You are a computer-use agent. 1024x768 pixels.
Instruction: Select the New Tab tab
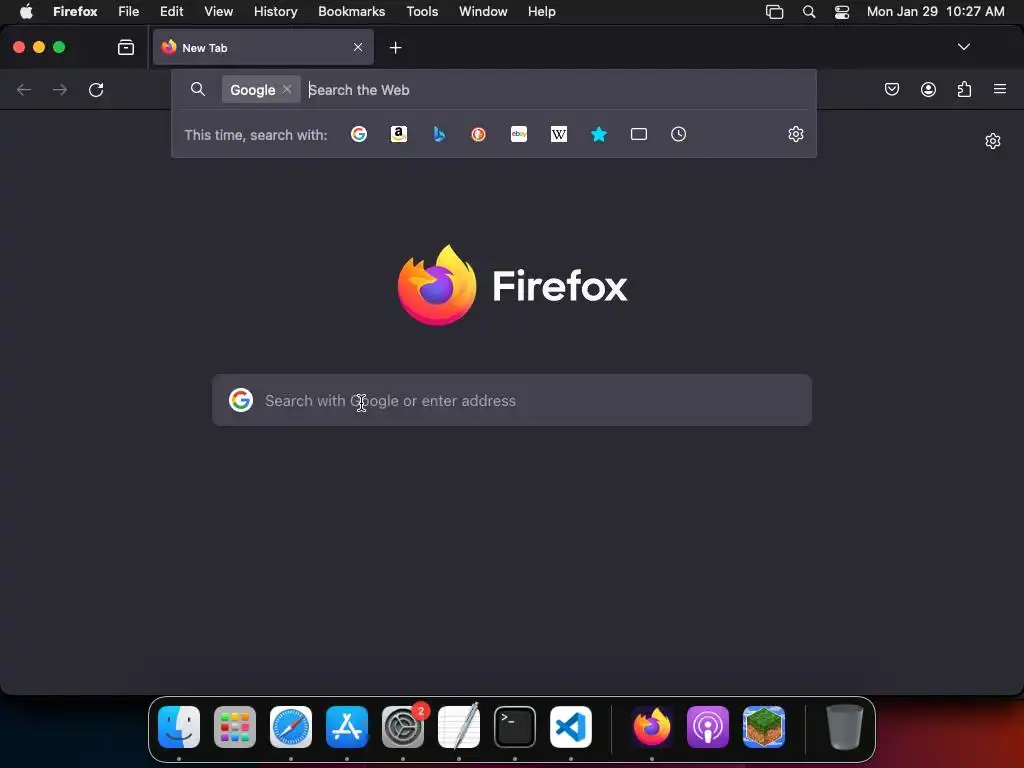click(x=263, y=47)
